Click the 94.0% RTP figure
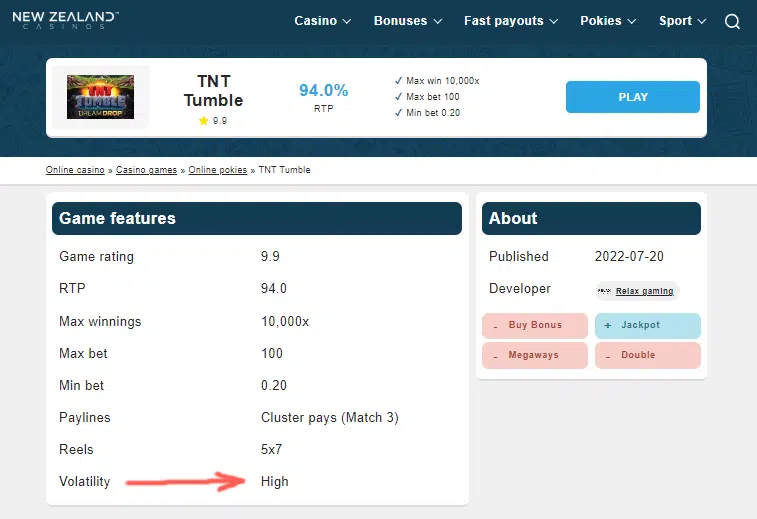This screenshot has width=757, height=519. [323, 90]
